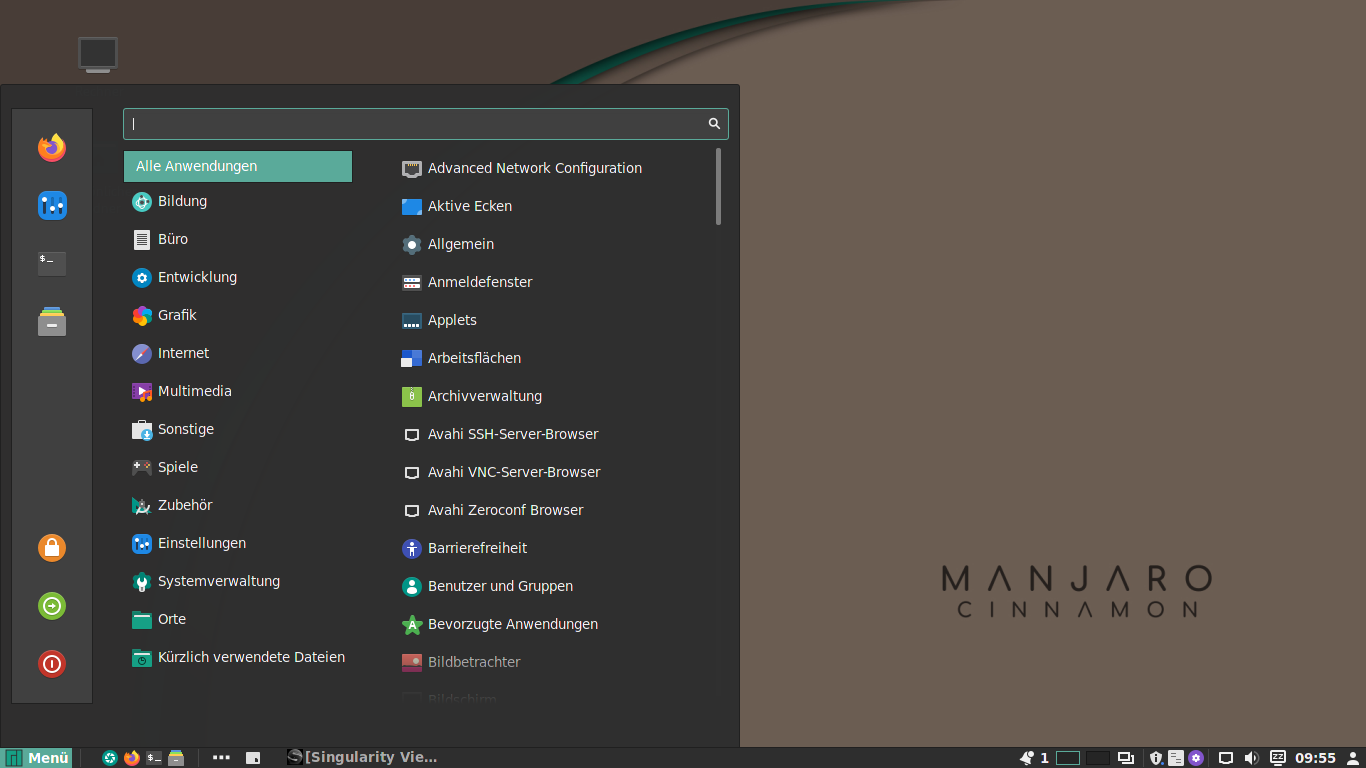
Task: Open Anmeldefenster application
Action: pyautogui.click(x=552, y=282)
